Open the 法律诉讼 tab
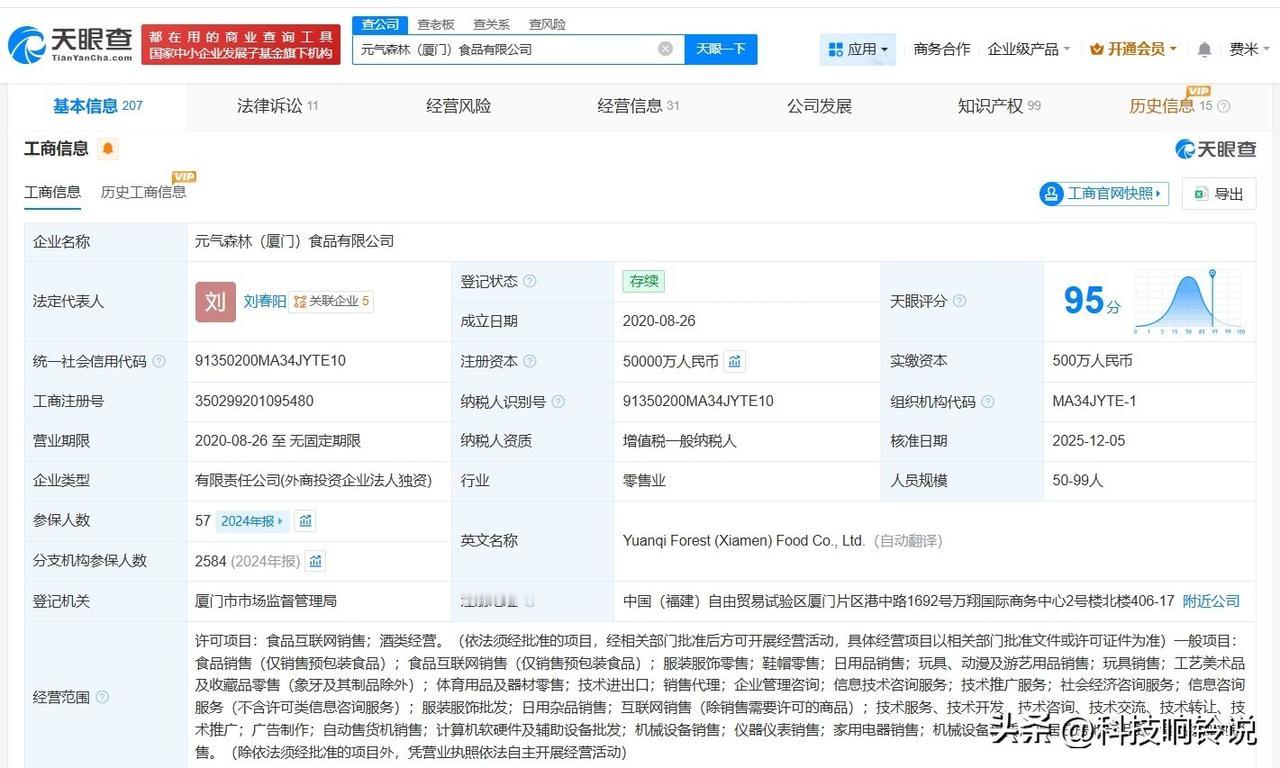Image resolution: width=1280 pixels, height=768 pixels. pyautogui.click(x=278, y=106)
